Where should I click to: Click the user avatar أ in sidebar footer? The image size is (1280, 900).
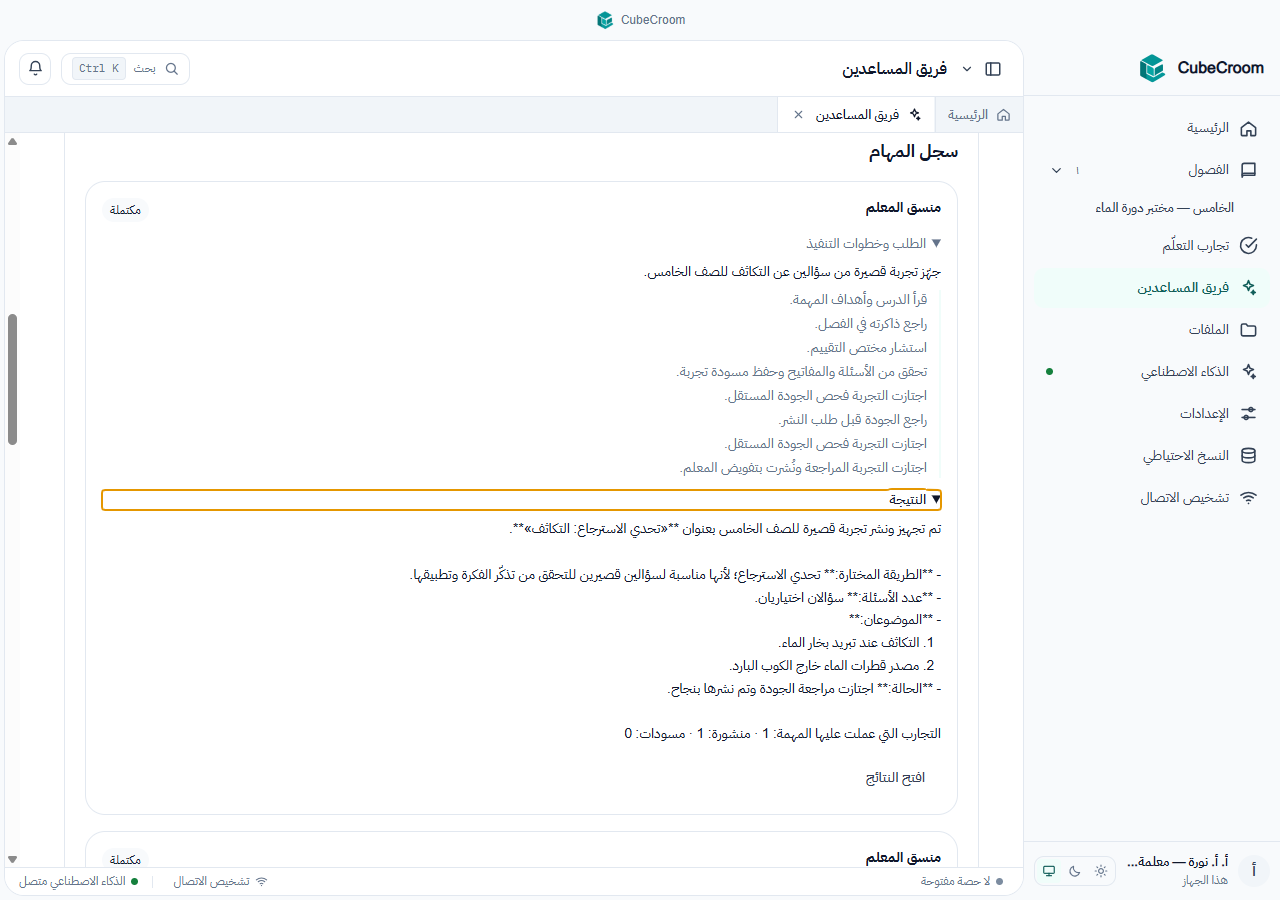pyautogui.click(x=1254, y=871)
